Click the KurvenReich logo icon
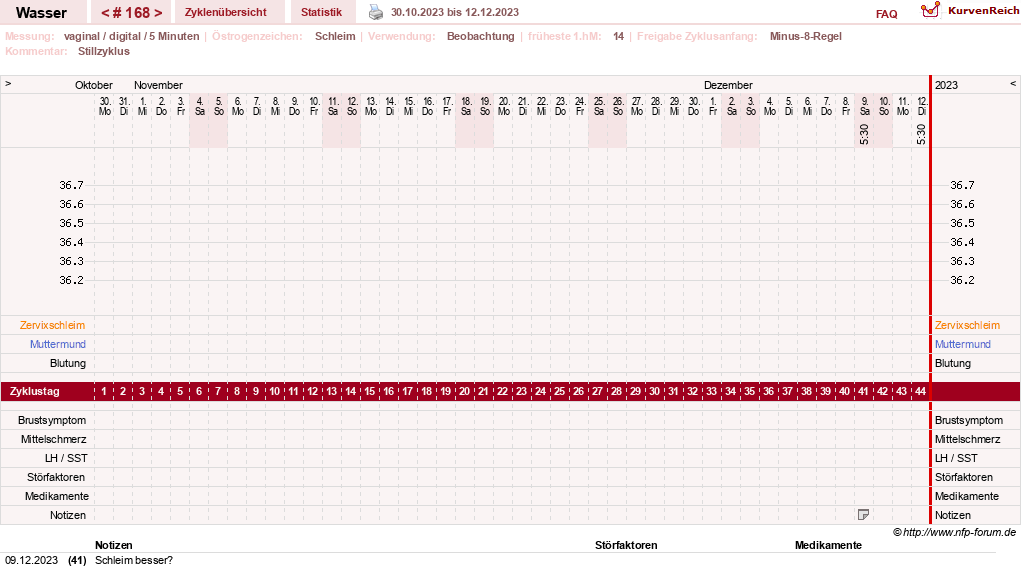Viewport: 1021px width, 584px height. tap(930, 10)
